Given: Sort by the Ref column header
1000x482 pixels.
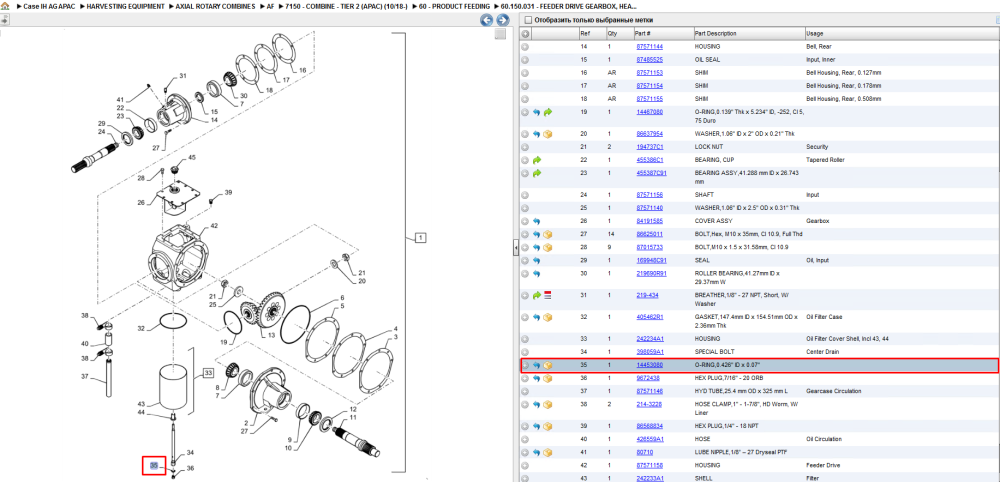Looking at the screenshot, I should tap(592, 34).
